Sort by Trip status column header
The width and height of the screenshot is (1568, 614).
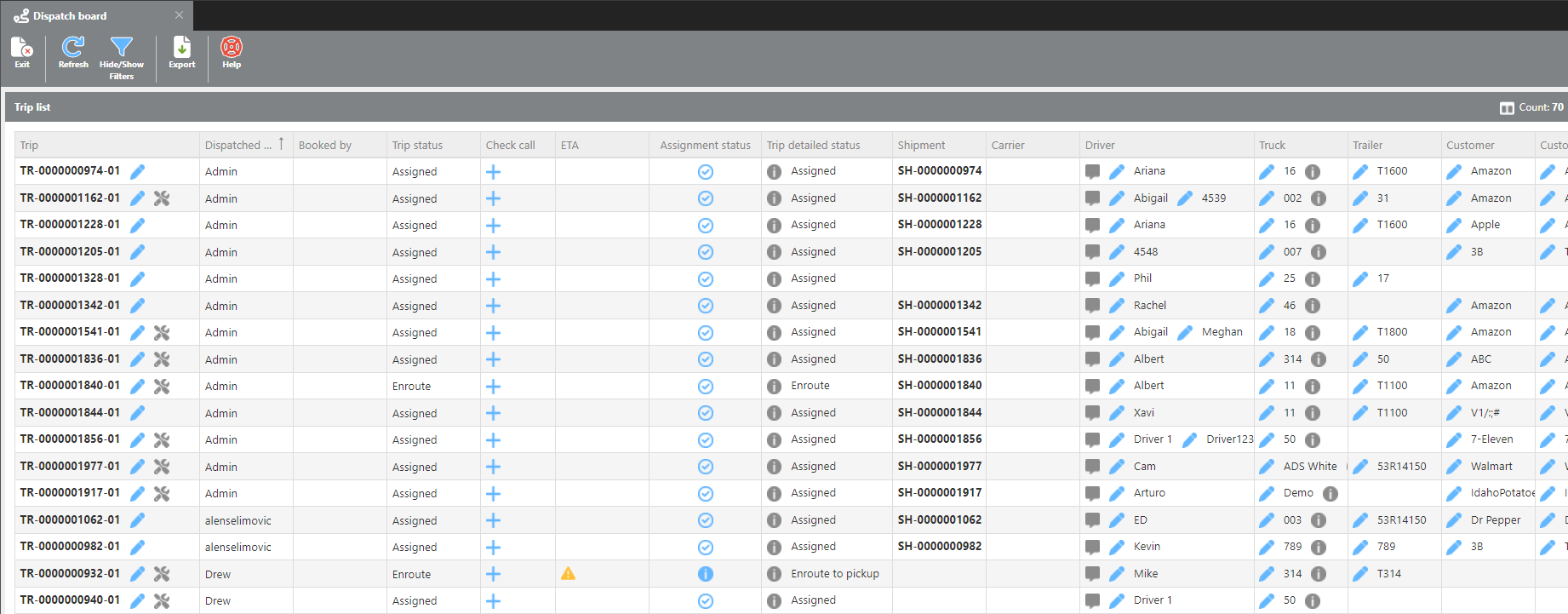coord(417,146)
